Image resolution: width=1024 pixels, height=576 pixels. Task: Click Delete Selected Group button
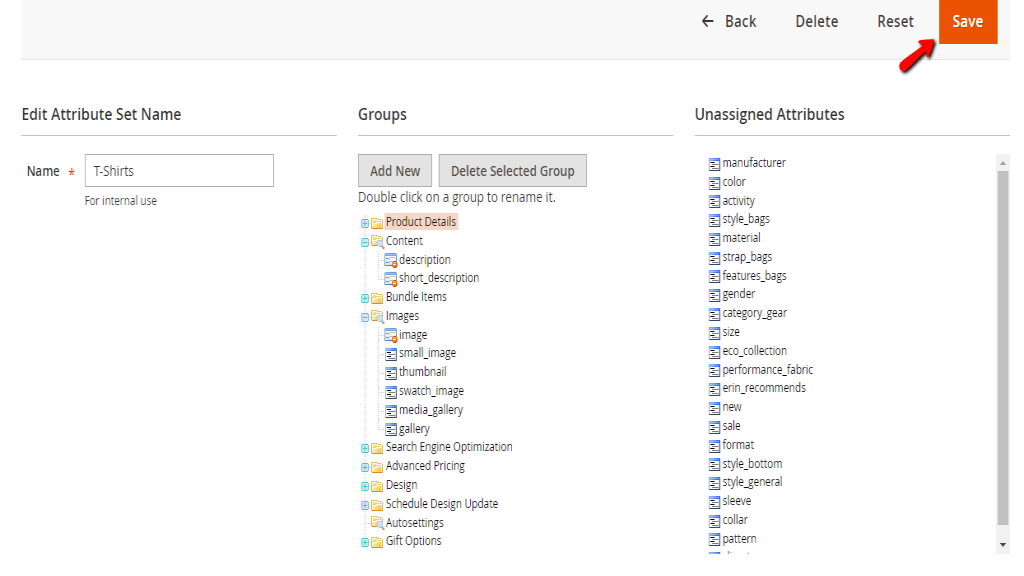pyautogui.click(x=513, y=171)
